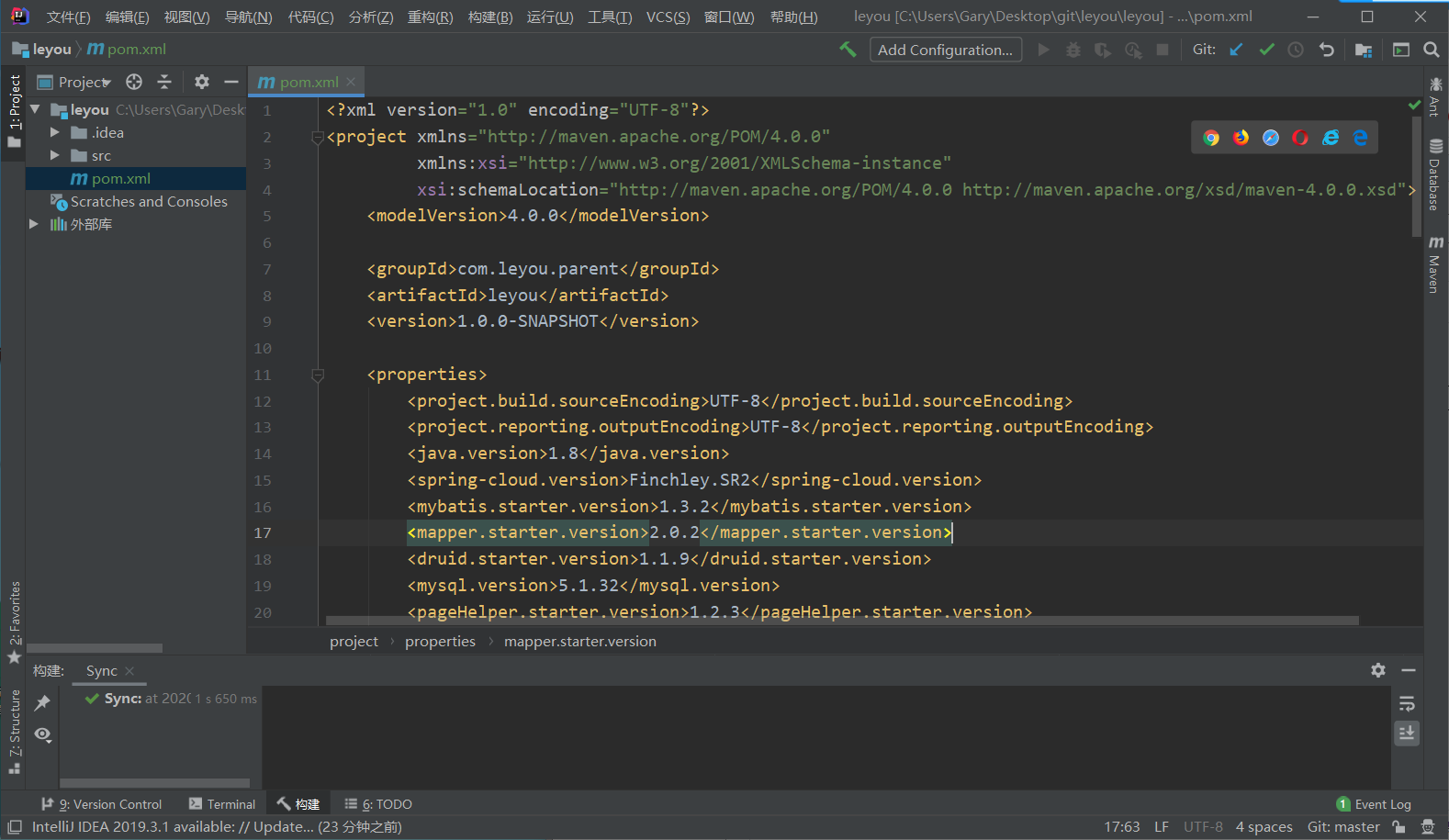Image resolution: width=1449 pixels, height=840 pixels.
Task: Expand the src folder arrow
Action: pyautogui.click(x=55, y=155)
